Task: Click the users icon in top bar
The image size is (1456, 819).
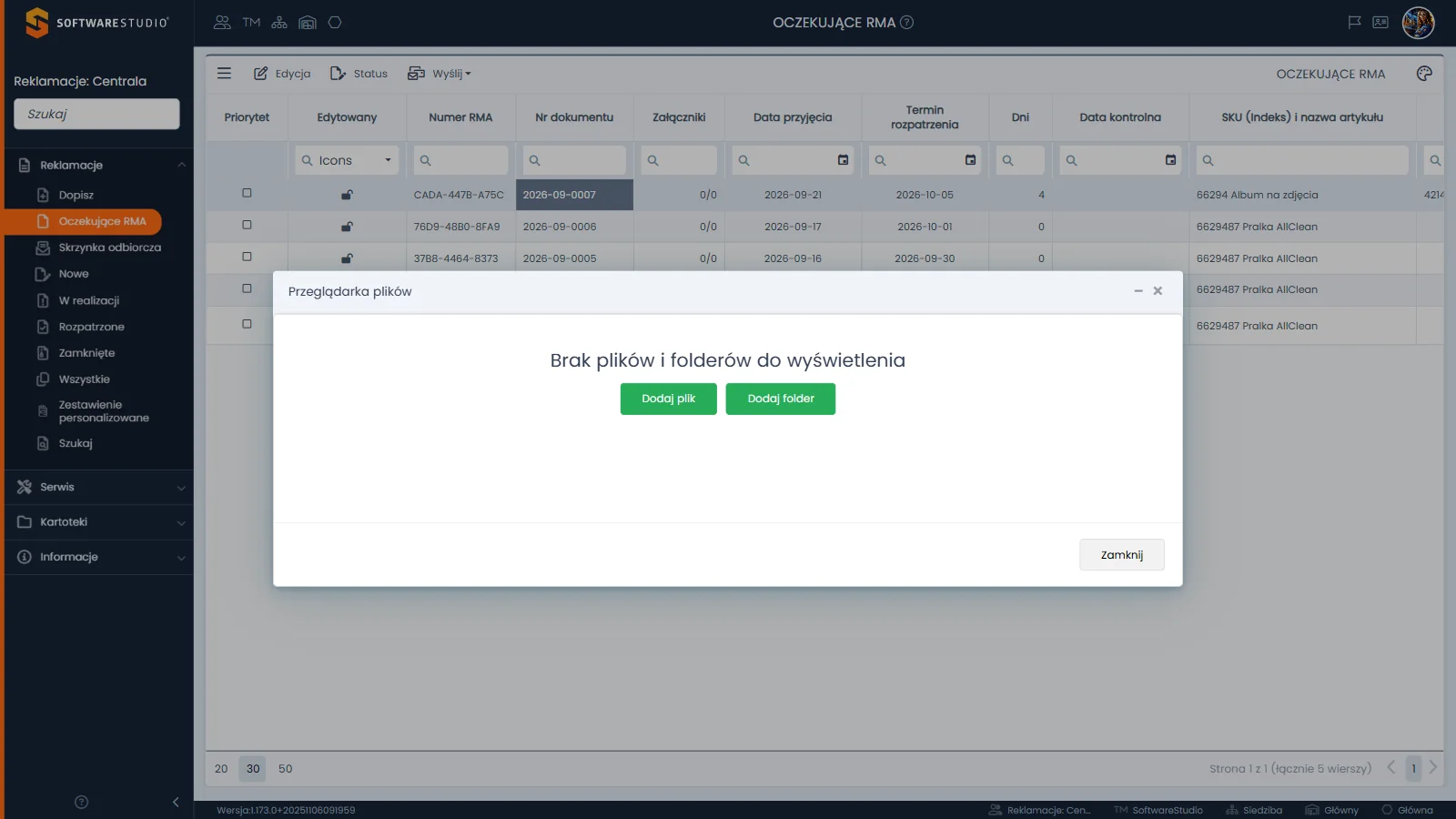Action: (x=222, y=23)
